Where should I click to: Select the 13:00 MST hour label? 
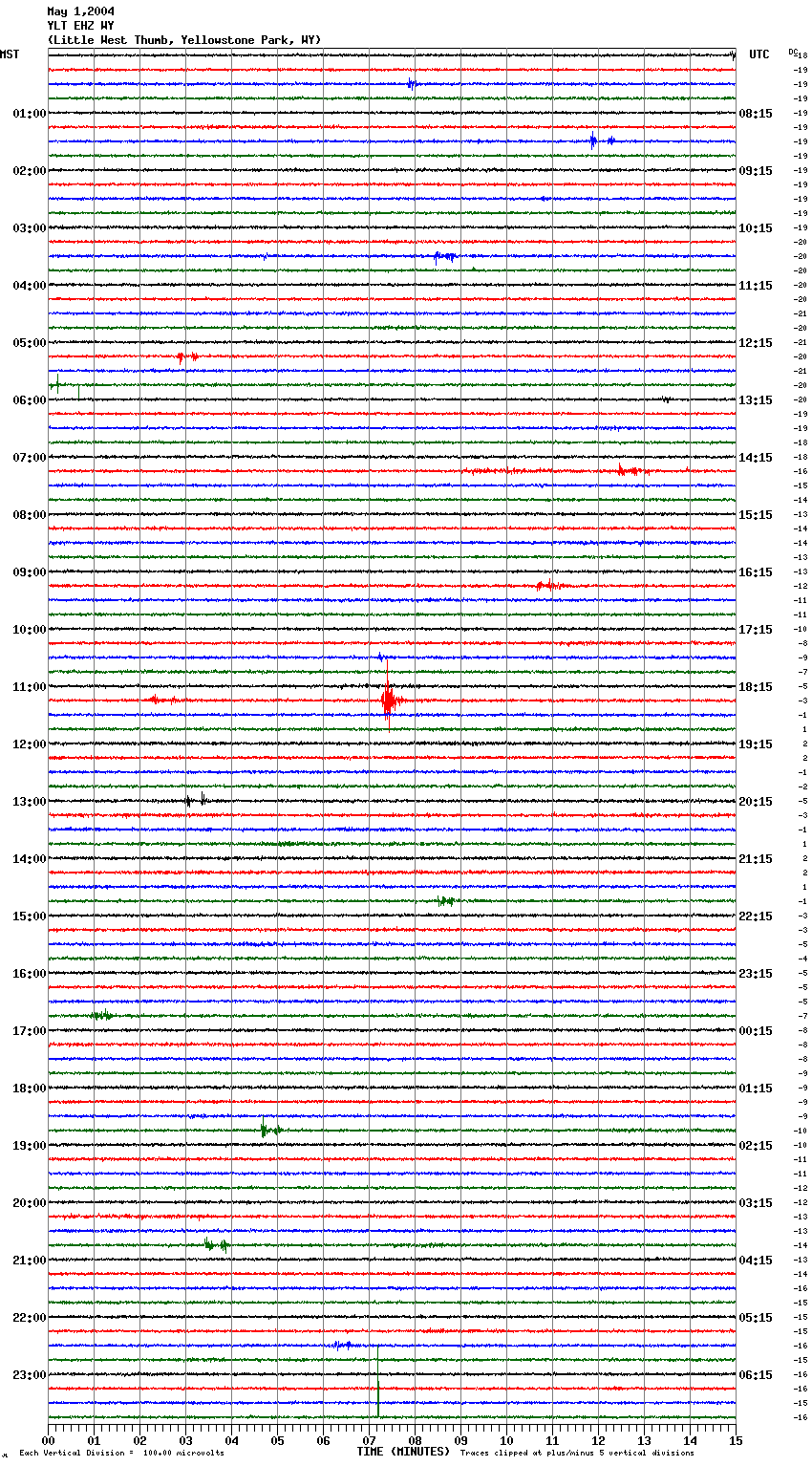tap(29, 802)
